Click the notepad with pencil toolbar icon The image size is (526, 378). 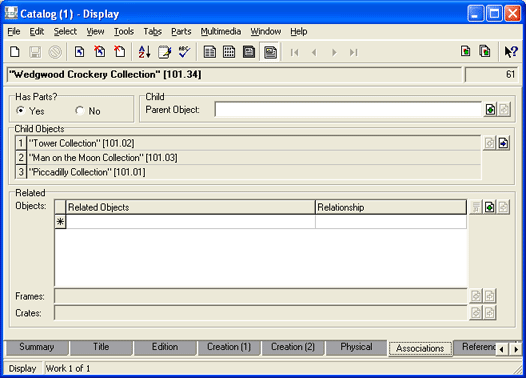coord(164,52)
